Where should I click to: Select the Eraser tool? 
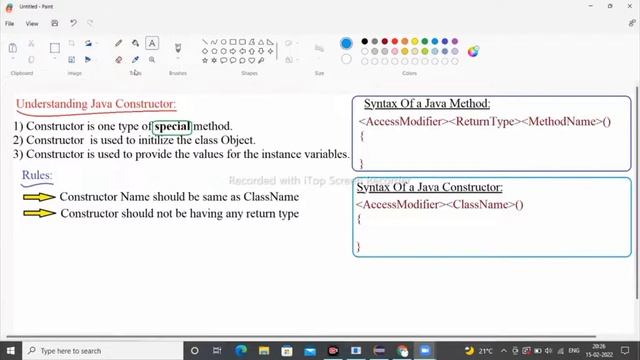pos(118,60)
